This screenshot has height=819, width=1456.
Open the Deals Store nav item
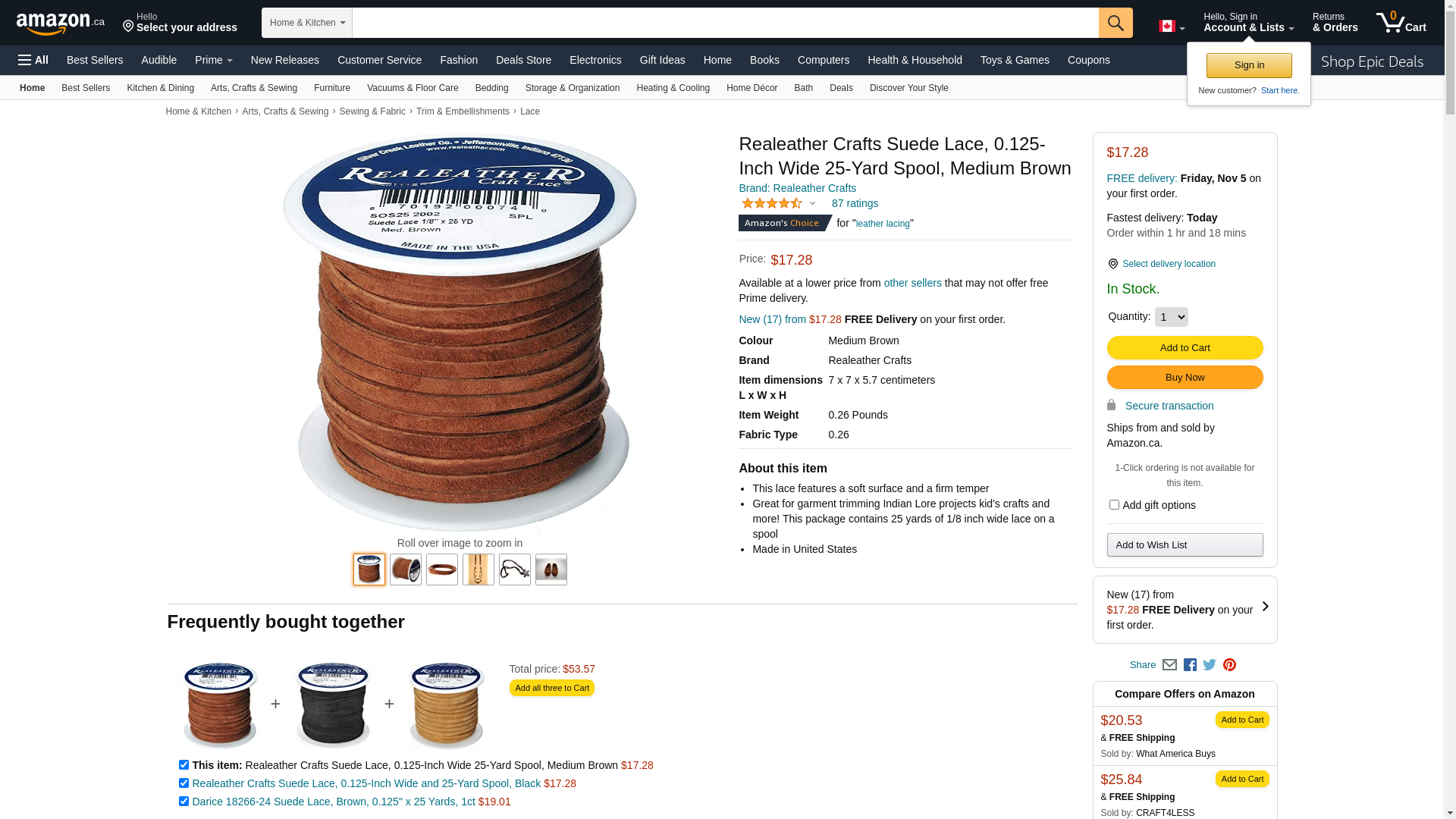pyautogui.click(x=523, y=60)
